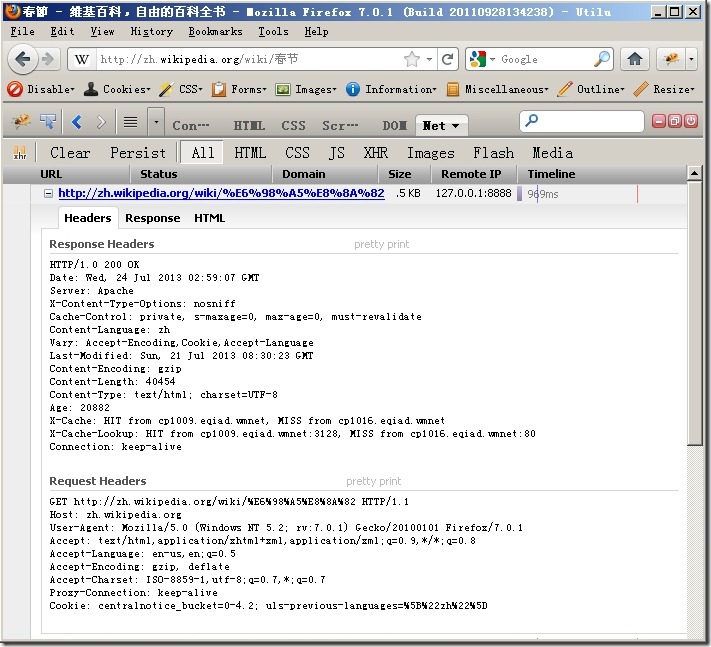Detach Firebug into a new window icon
This screenshot has height=647, width=711.
pyautogui.click(x=675, y=121)
